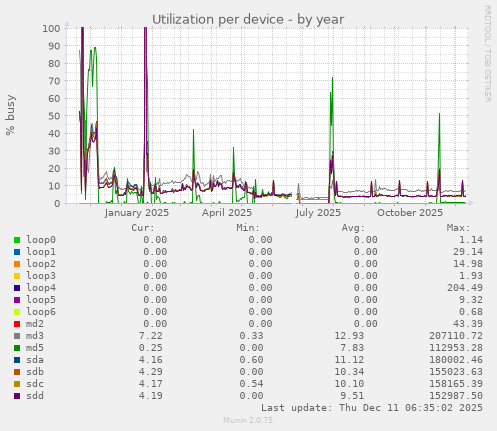Click the md3 gray legend swatch

pos(17,336)
